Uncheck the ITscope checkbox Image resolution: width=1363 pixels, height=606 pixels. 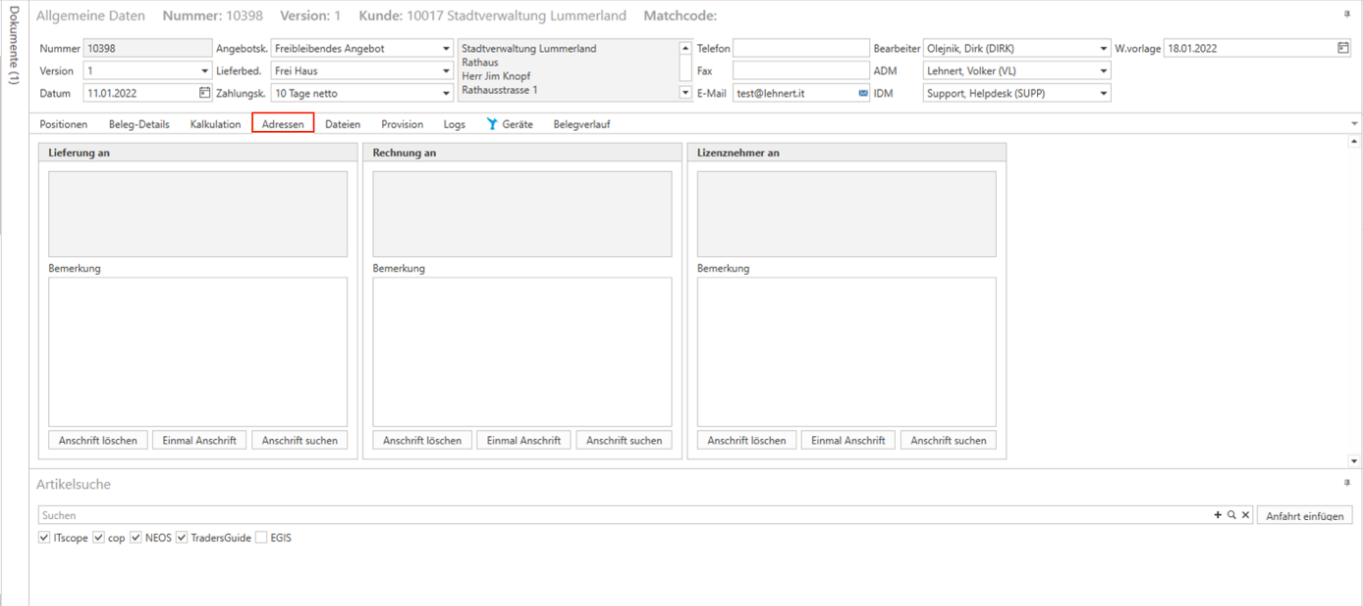point(44,538)
